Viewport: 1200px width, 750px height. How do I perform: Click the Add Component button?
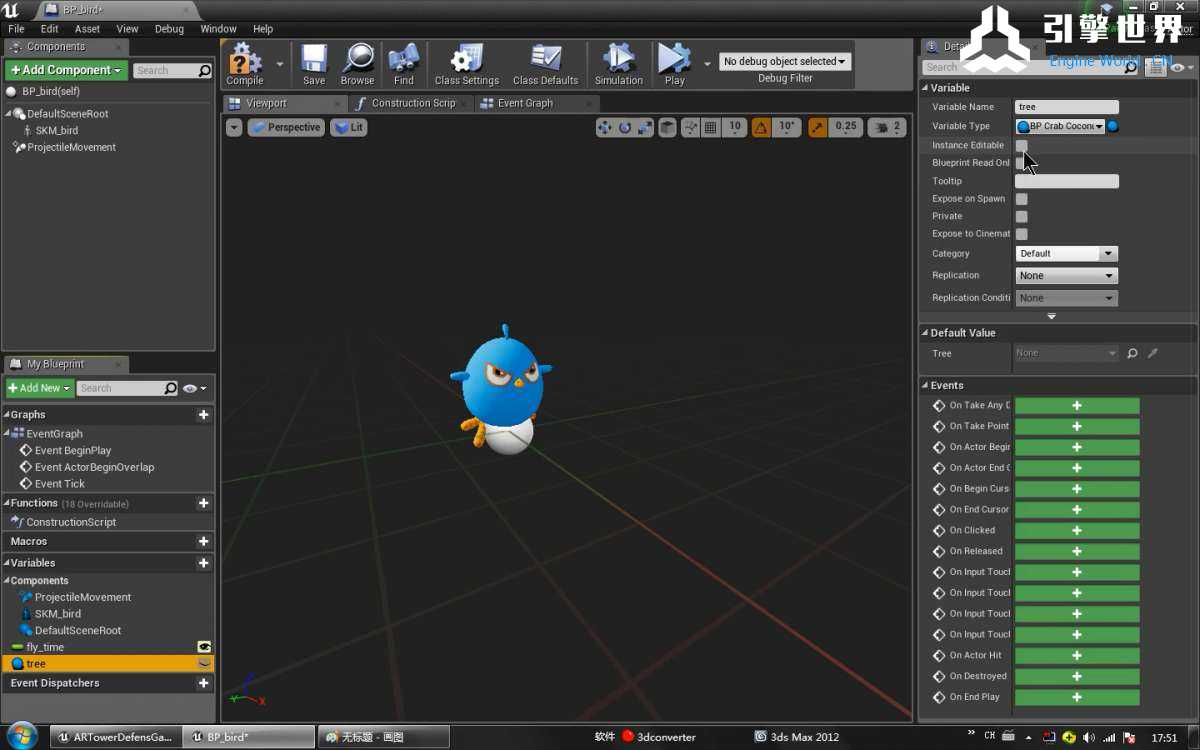click(66, 70)
